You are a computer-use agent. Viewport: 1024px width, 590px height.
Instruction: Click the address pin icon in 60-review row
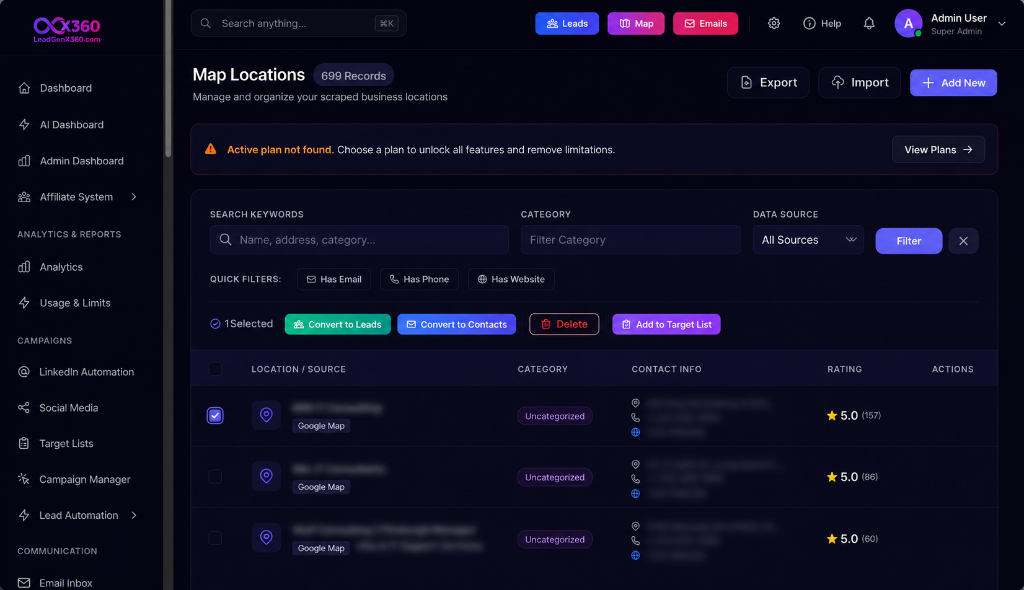635,526
